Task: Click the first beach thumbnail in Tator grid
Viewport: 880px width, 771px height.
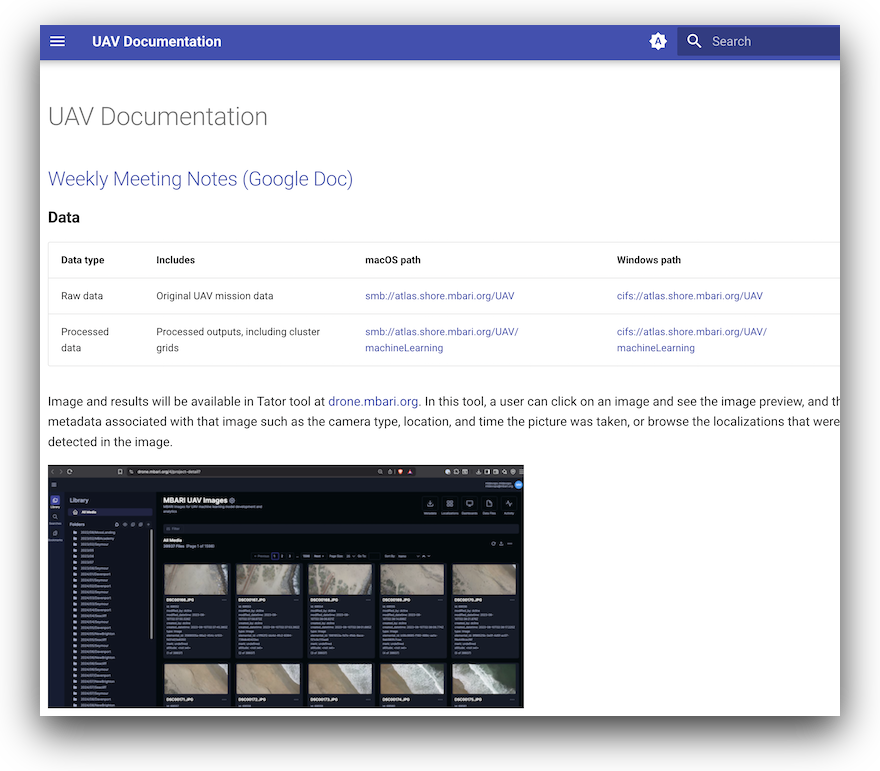Action: (x=196, y=579)
